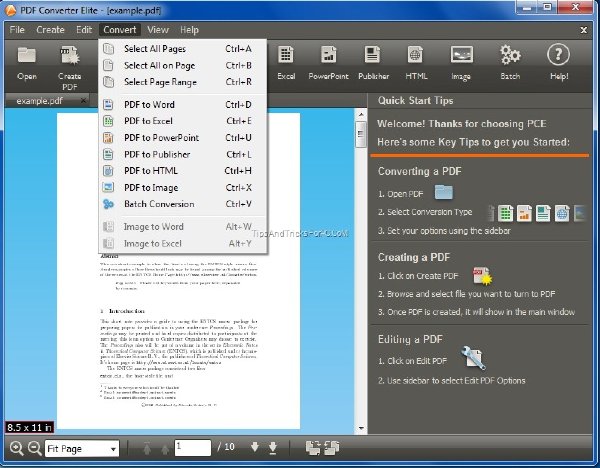Click the Batch gears toolbar icon
This screenshot has width=600, height=468.
point(510,55)
